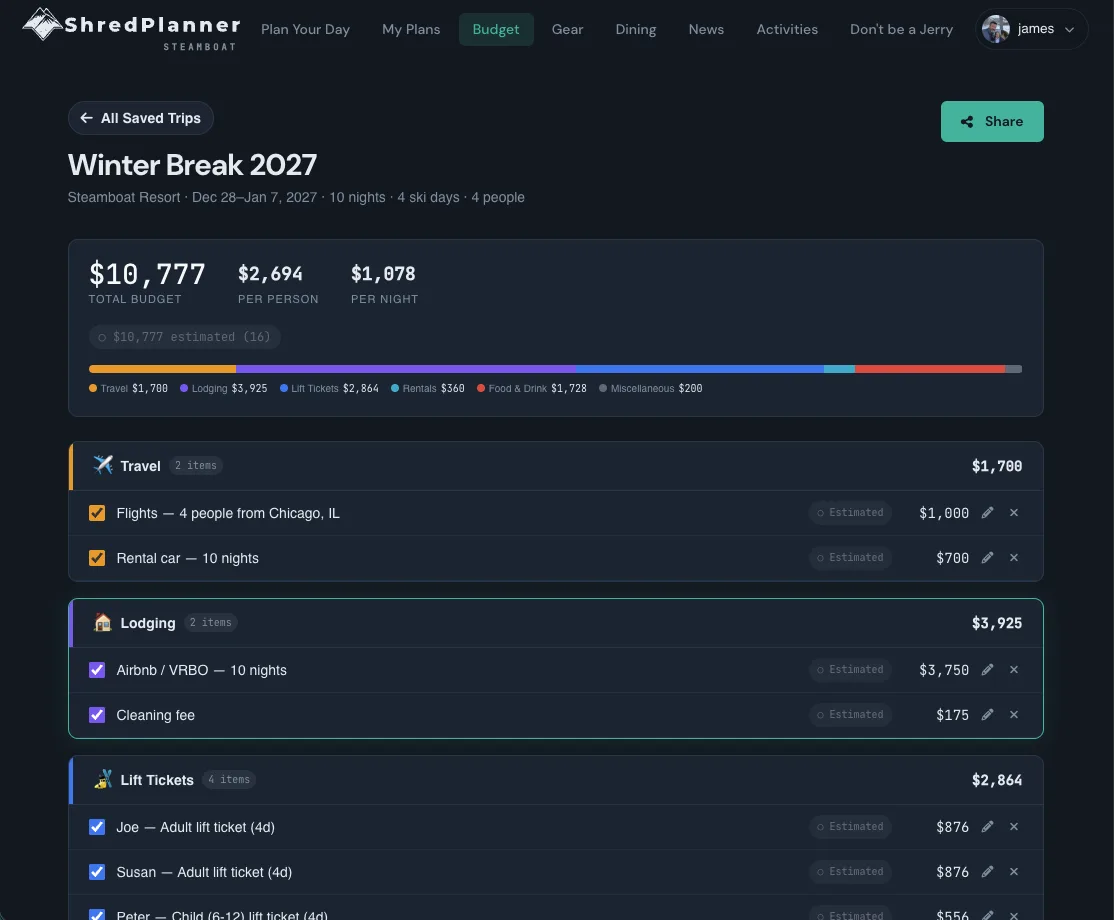Toggle Estimated status on Joe's ticket

(850, 826)
